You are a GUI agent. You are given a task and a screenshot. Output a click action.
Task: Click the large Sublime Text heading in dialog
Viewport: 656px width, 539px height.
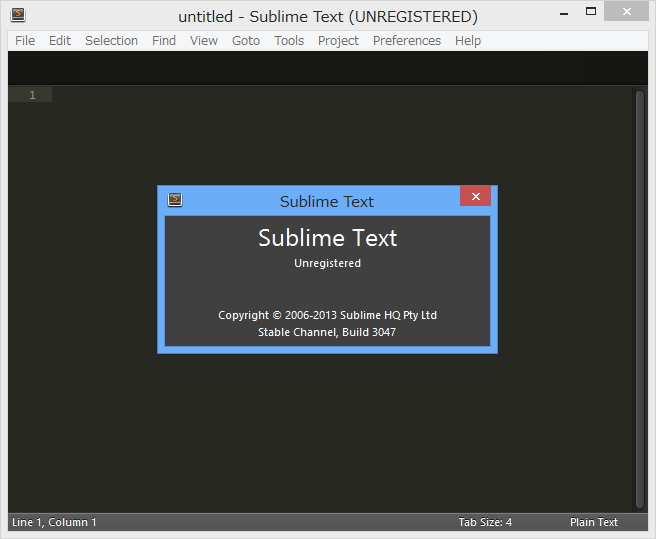328,238
